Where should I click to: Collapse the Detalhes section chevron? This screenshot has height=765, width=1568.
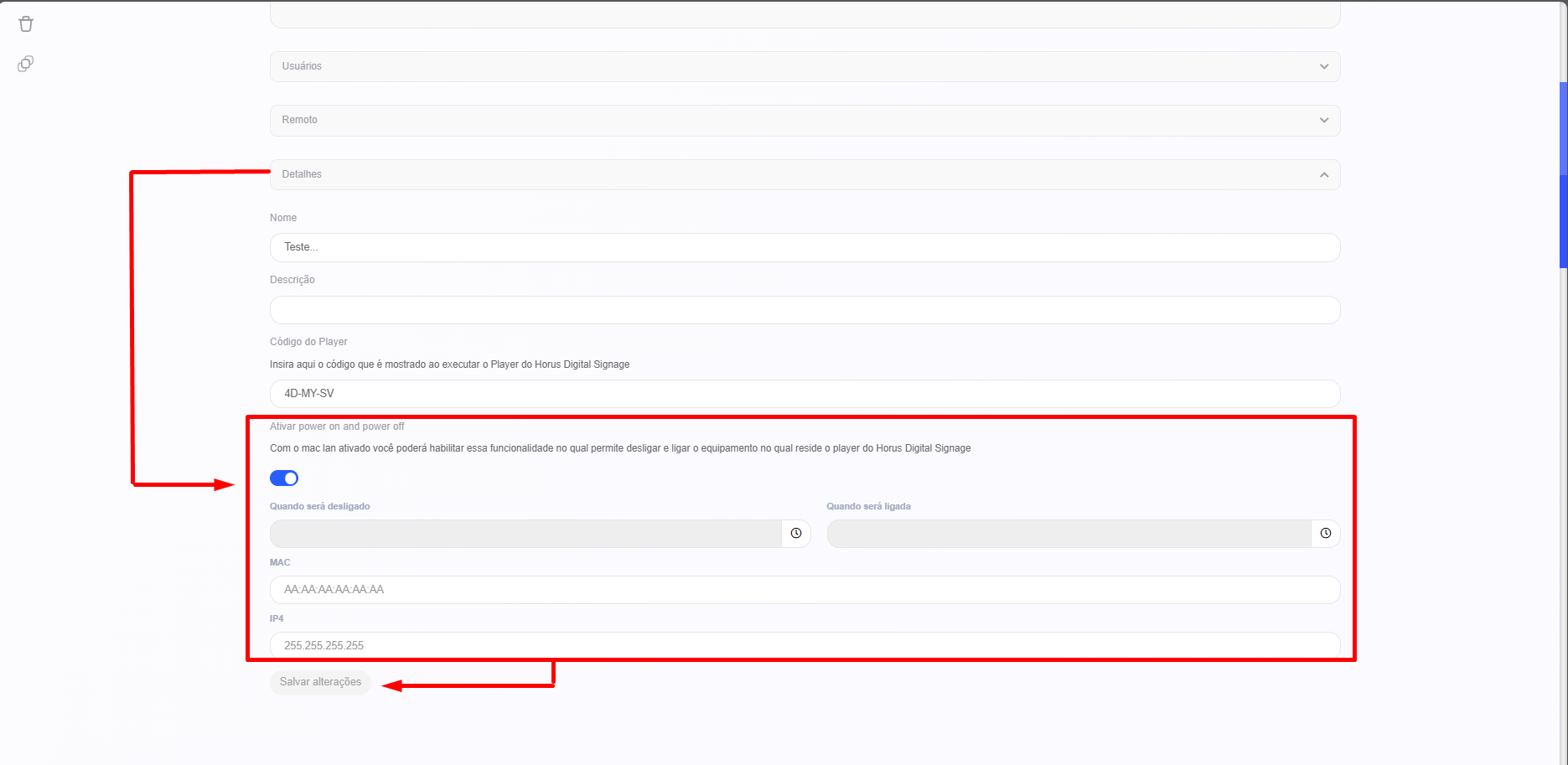pos(1324,174)
